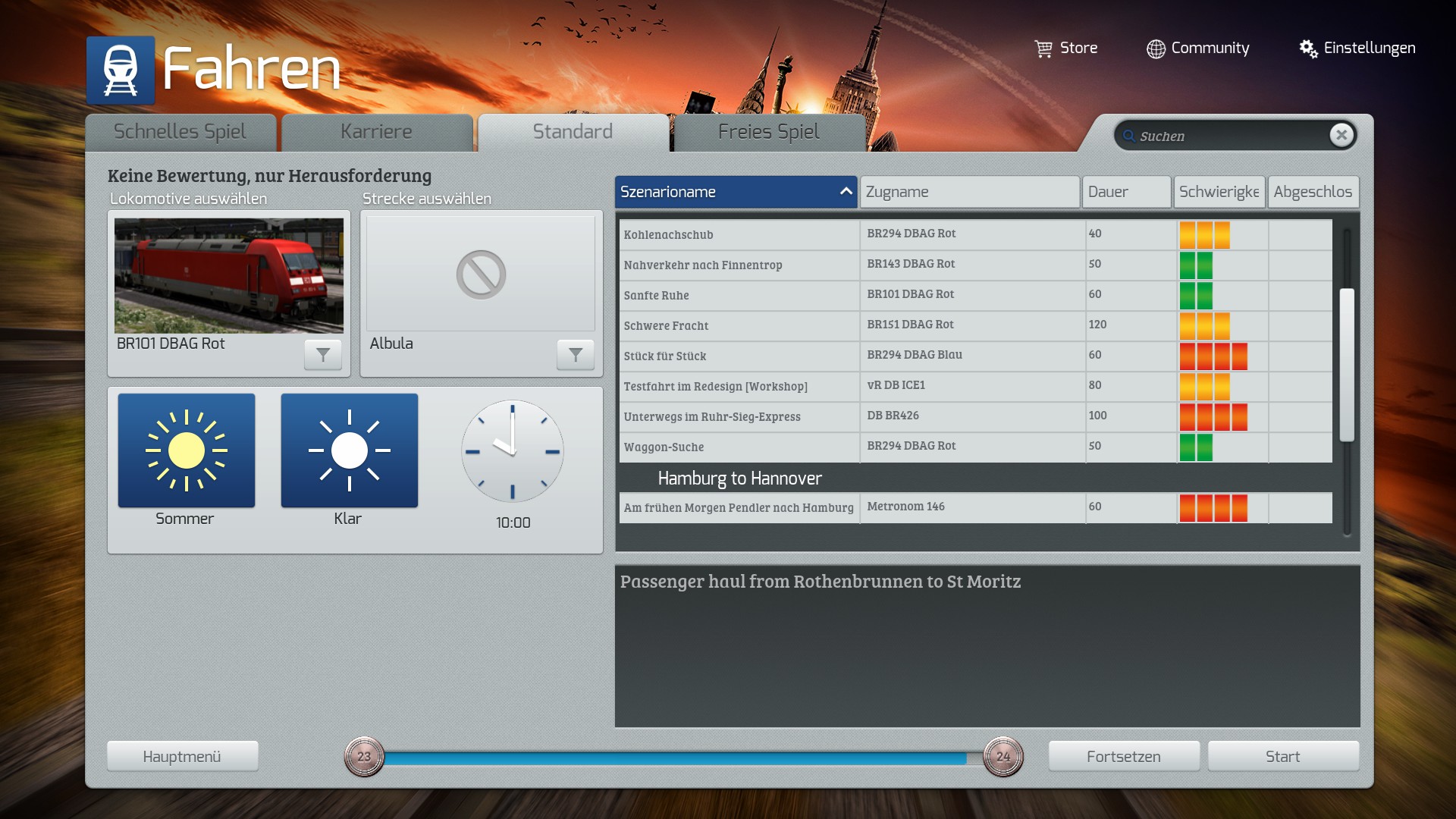This screenshot has width=1456, height=819.
Task: Open locomotive filter under BR101 DBAG Rot
Action: [x=322, y=354]
